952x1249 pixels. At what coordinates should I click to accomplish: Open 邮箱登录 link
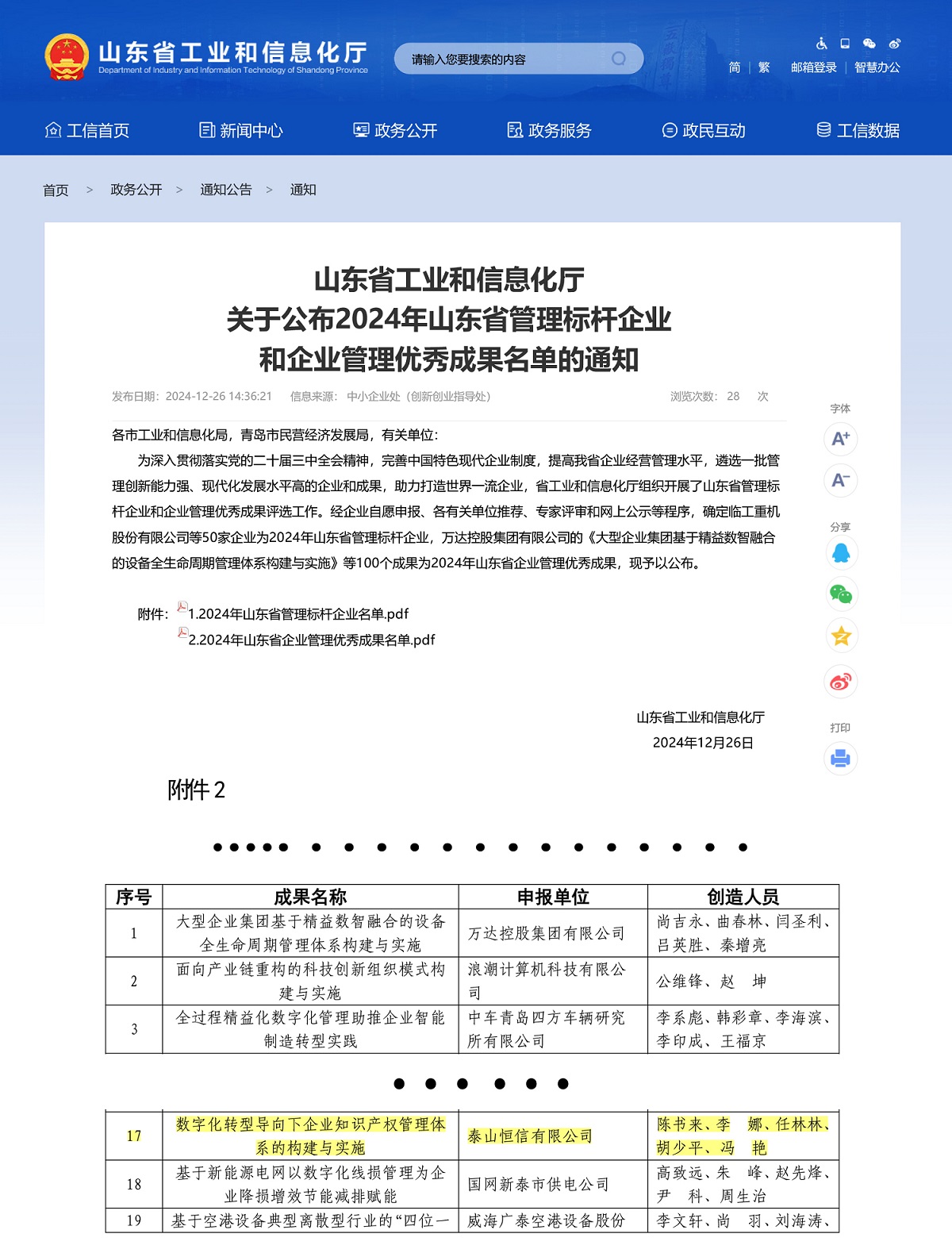(814, 67)
